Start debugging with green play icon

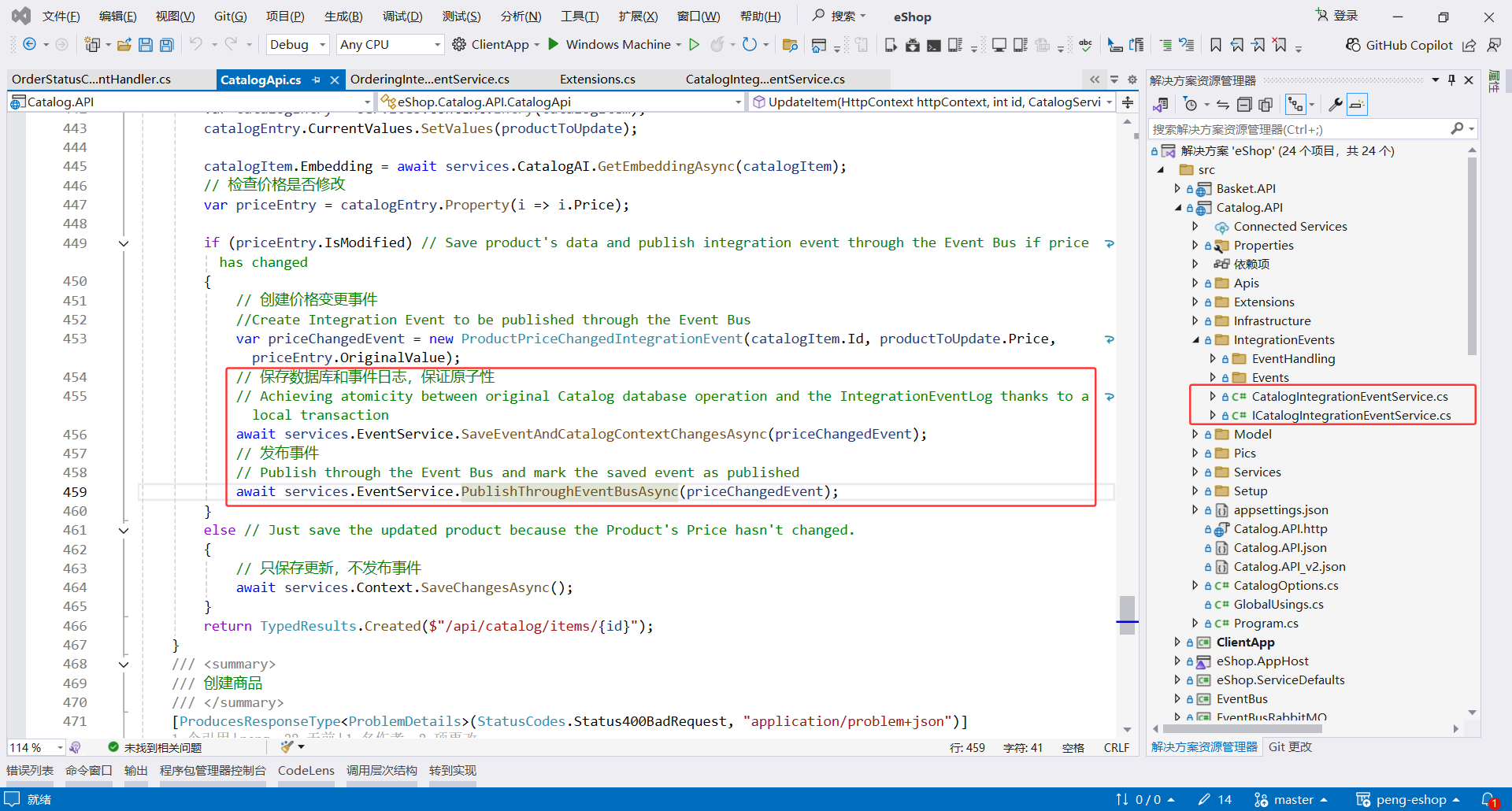[553, 44]
